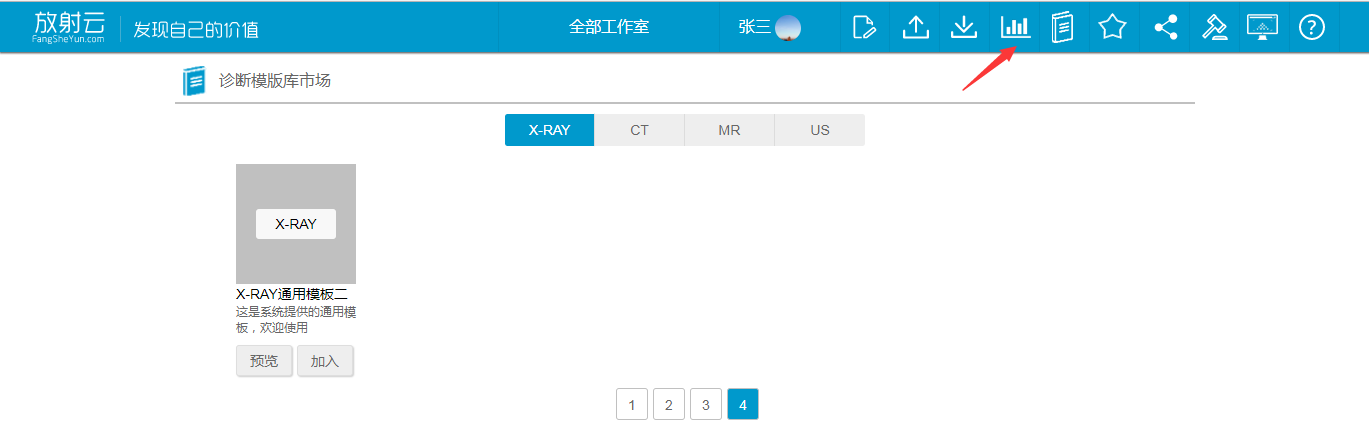
Task: Click the edit document icon in header
Action: coord(864,27)
